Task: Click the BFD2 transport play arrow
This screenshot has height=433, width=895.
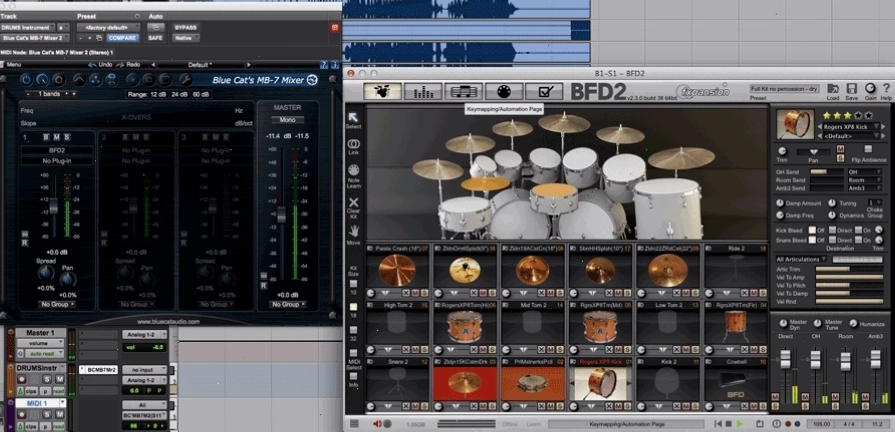Action: tap(740, 424)
